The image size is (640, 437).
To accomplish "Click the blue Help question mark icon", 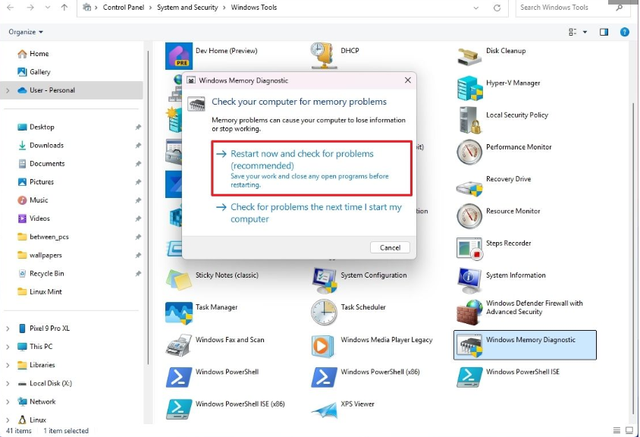I will (x=624, y=32).
